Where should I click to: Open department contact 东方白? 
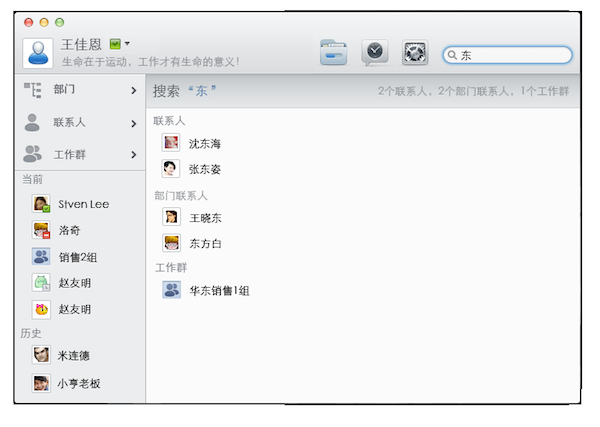204,242
